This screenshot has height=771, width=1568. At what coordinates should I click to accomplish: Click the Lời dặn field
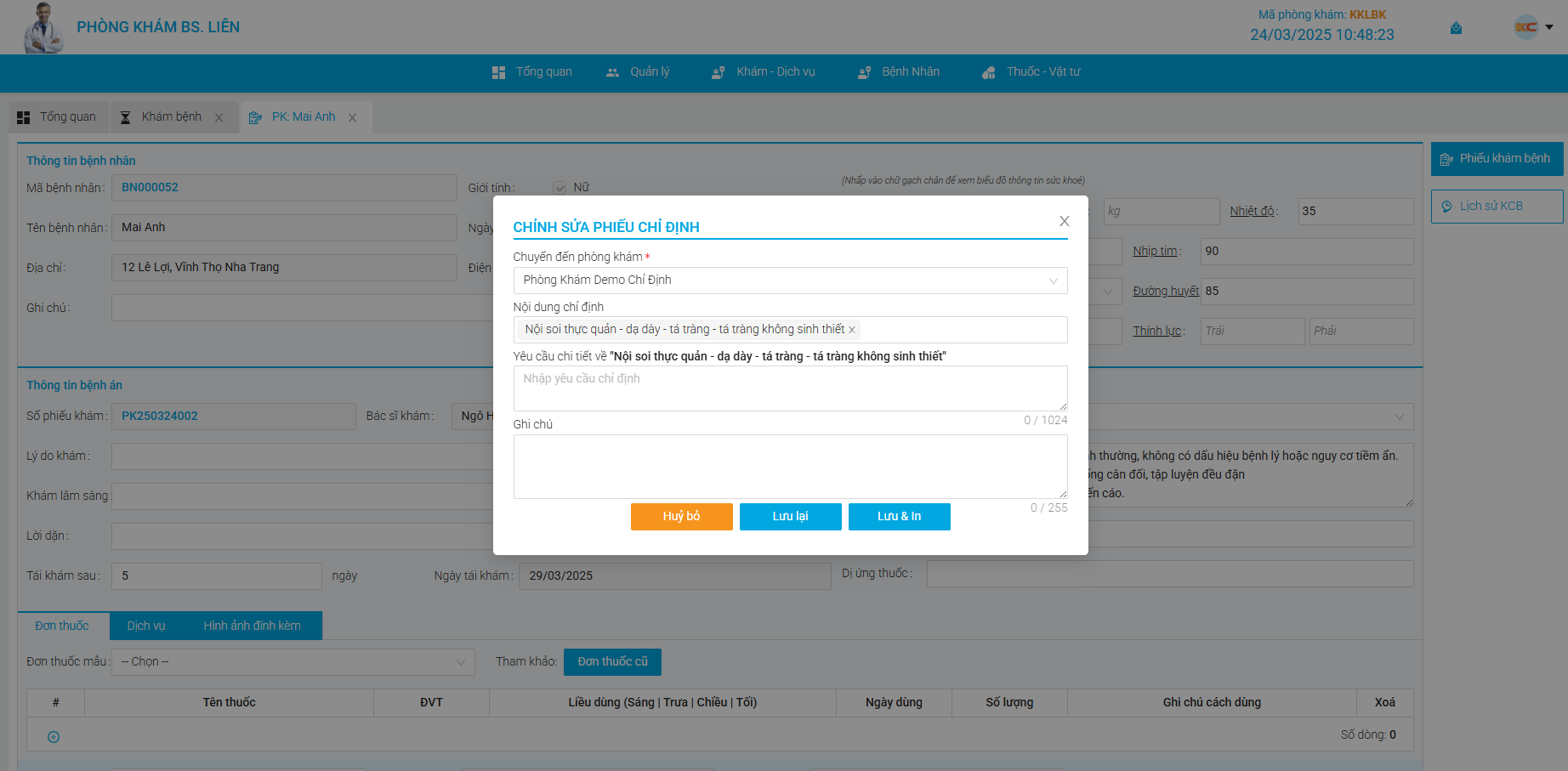303,536
